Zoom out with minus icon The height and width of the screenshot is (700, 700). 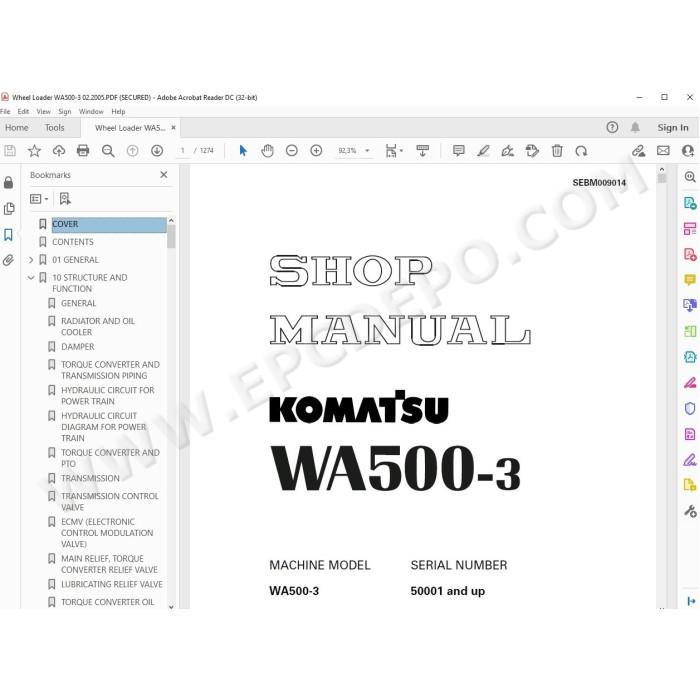tap(292, 151)
